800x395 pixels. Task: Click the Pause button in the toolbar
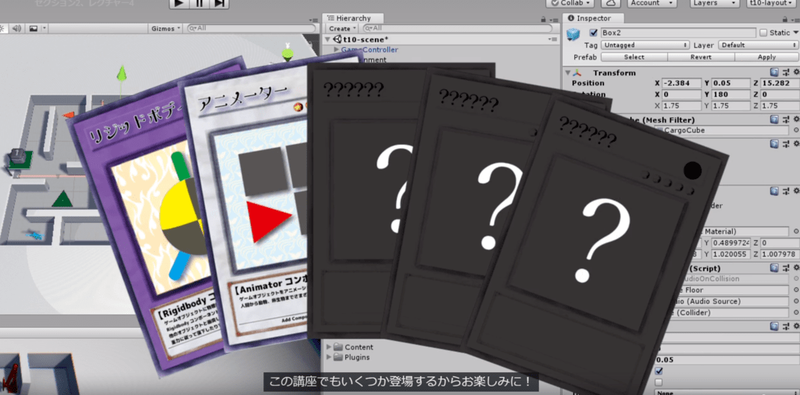tap(199, 3)
